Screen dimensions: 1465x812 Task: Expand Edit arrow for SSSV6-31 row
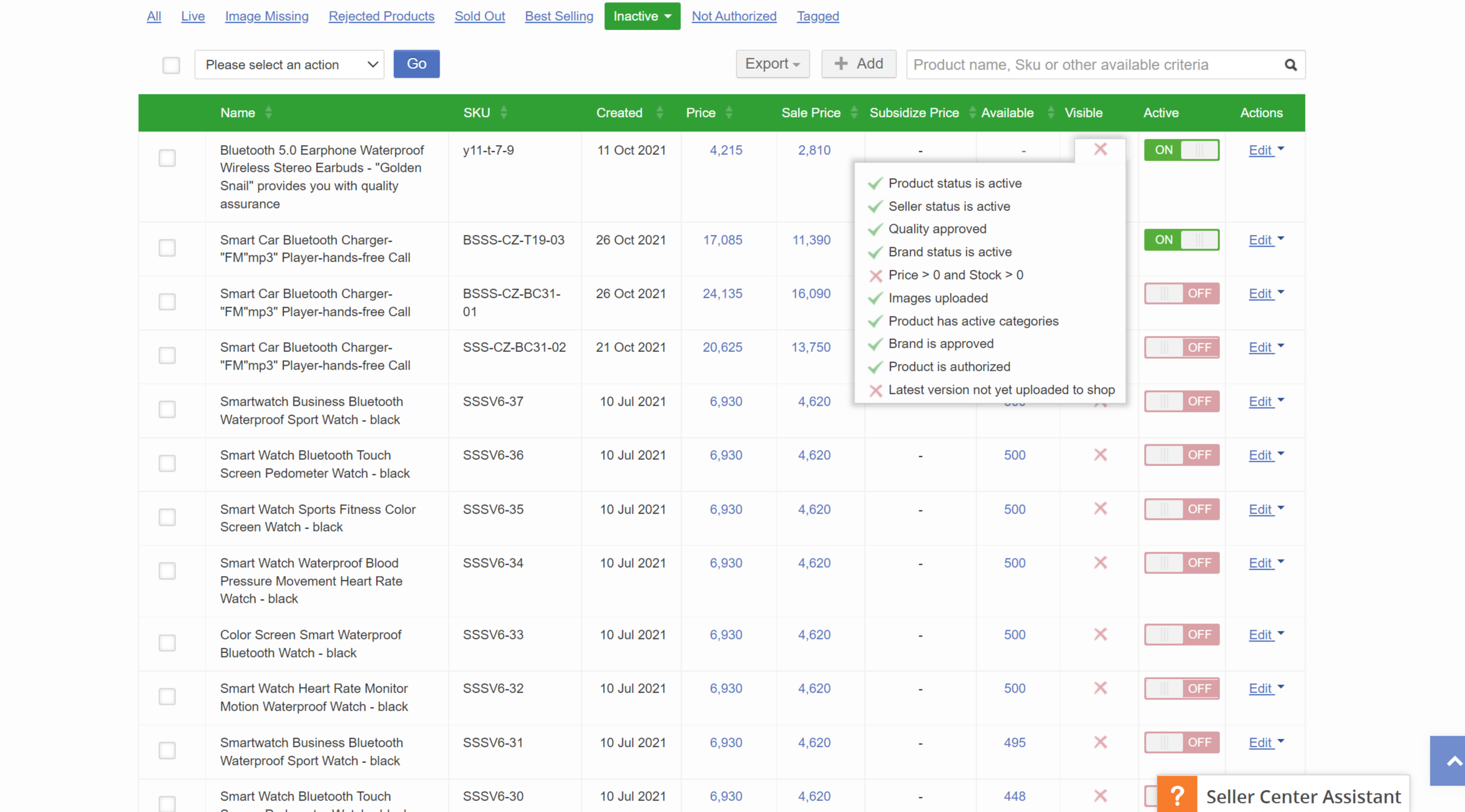pyautogui.click(x=1281, y=741)
